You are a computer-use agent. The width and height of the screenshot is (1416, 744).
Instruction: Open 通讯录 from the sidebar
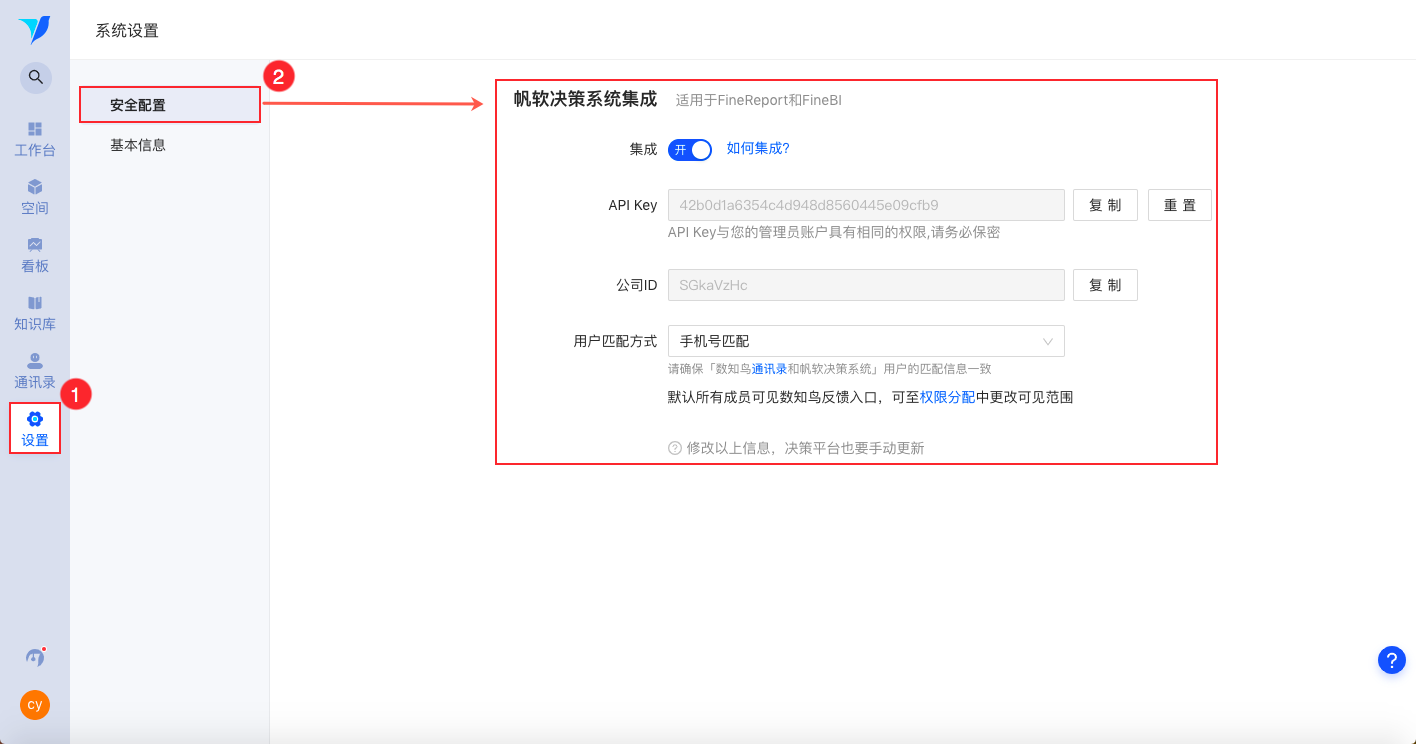pos(35,371)
